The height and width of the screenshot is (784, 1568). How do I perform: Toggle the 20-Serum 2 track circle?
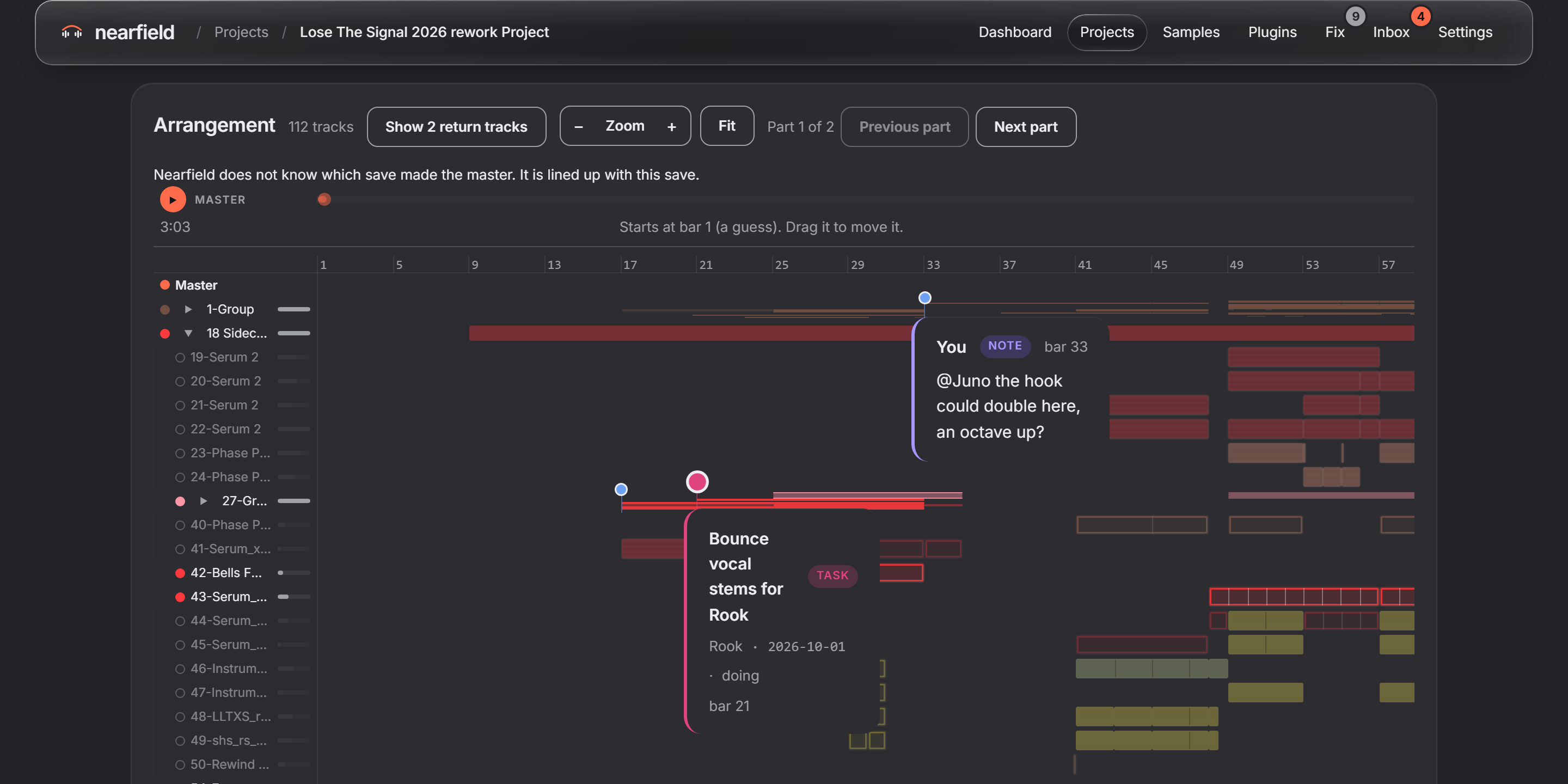point(180,382)
